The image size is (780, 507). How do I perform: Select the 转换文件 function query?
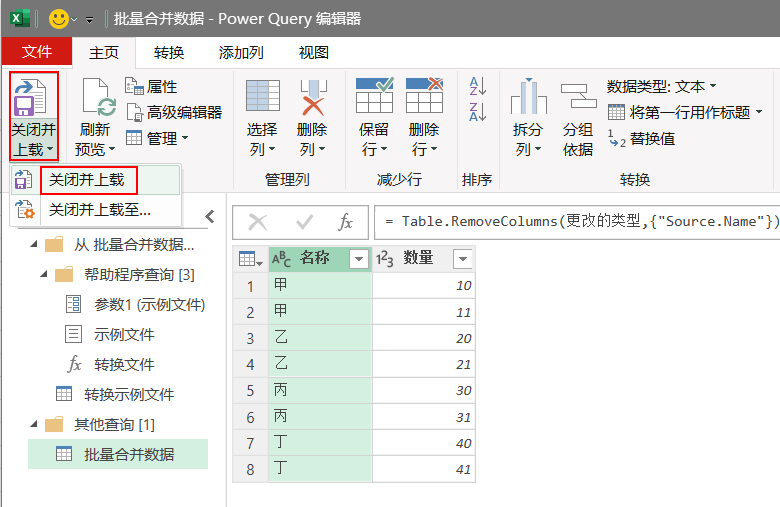point(110,364)
